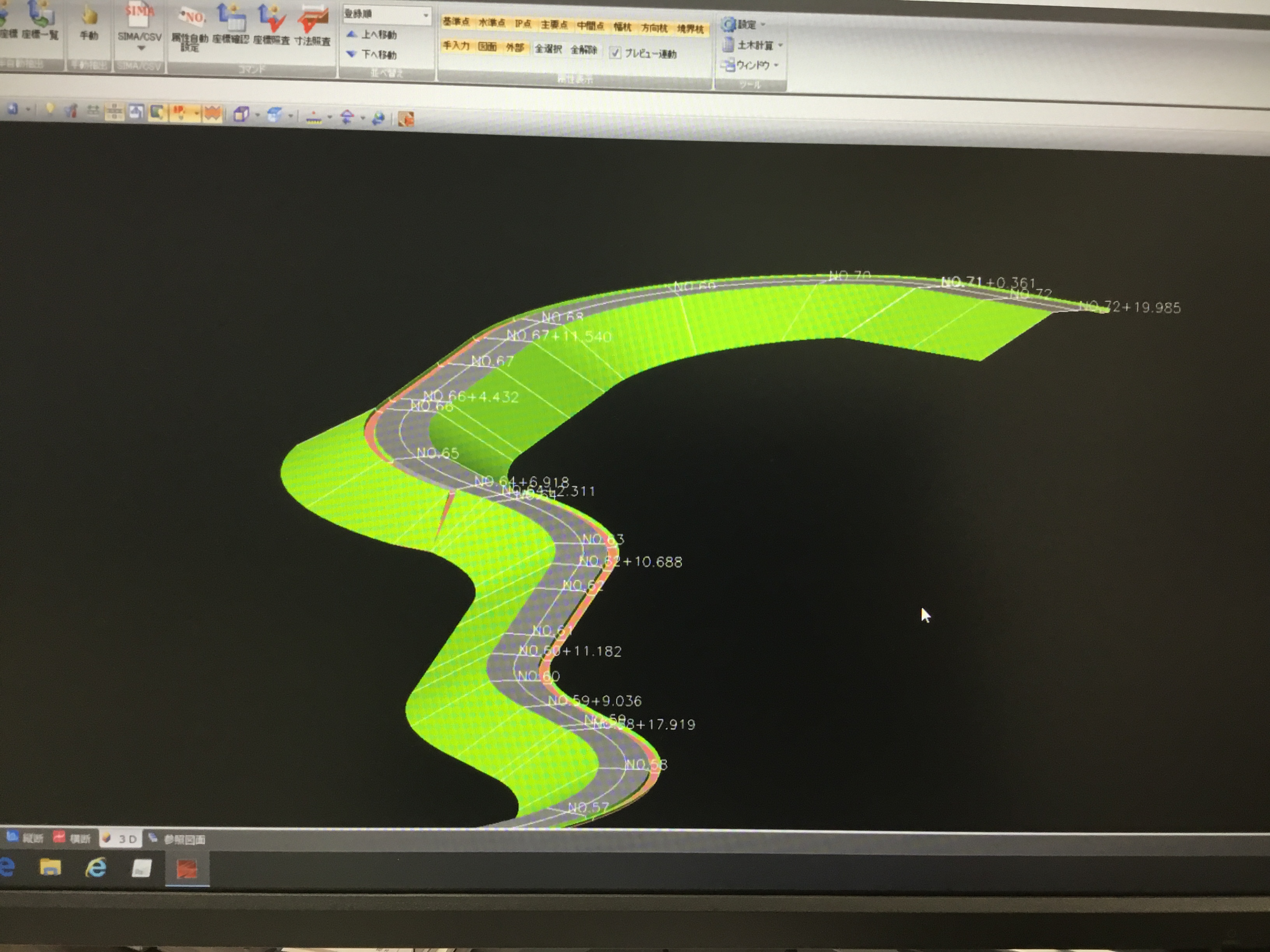Click the paint tool icon beside light bulb
Image resolution: width=1270 pixels, height=952 pixels.
click(70, 110)
